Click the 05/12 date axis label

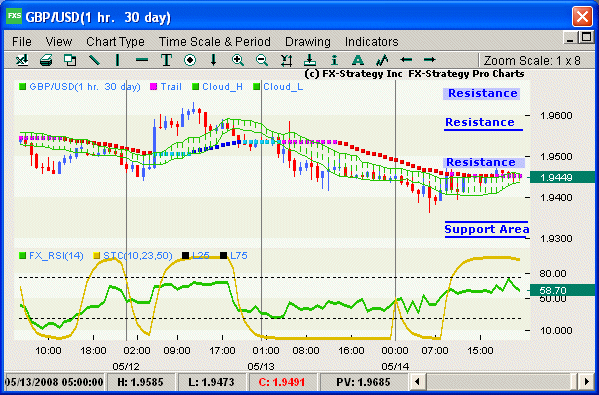(126, 366)
